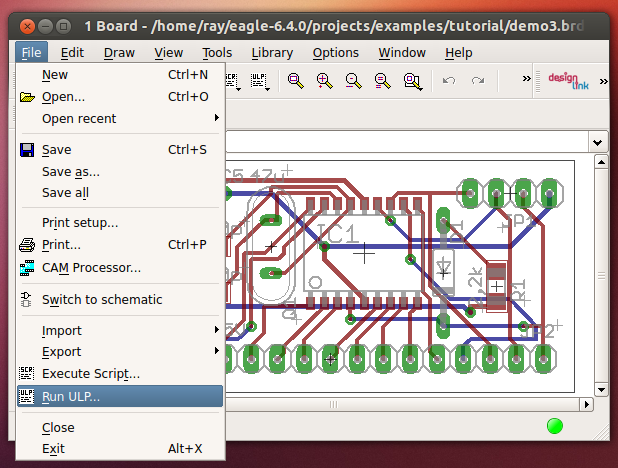Image resolution: width=618 pixels, height=468 pixels.
Task: Open the File menu
Action: click(32, 52)
